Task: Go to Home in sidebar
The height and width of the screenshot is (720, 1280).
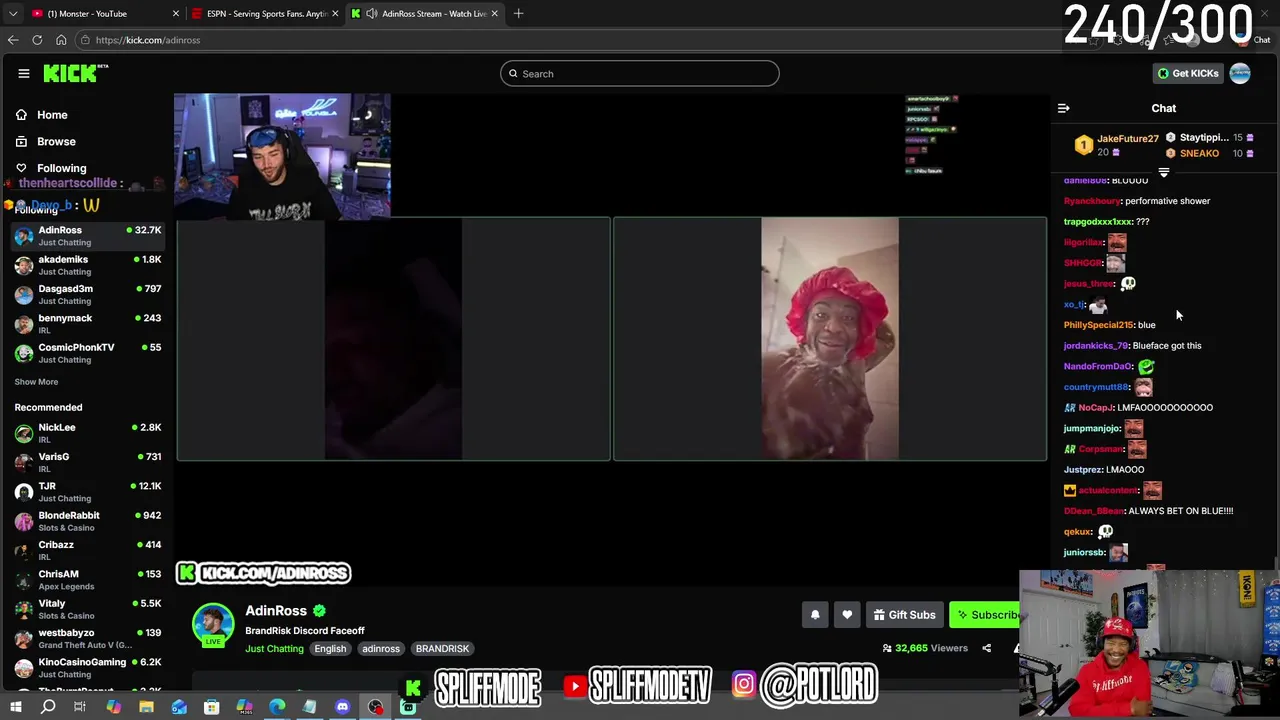Action: pos(52,115)
